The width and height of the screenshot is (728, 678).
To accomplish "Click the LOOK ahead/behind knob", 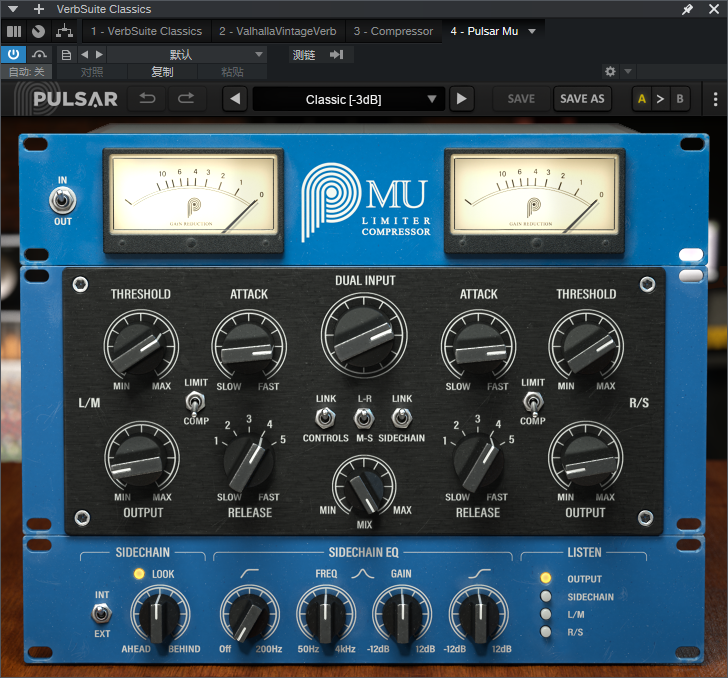I will [x=160, y=614].
